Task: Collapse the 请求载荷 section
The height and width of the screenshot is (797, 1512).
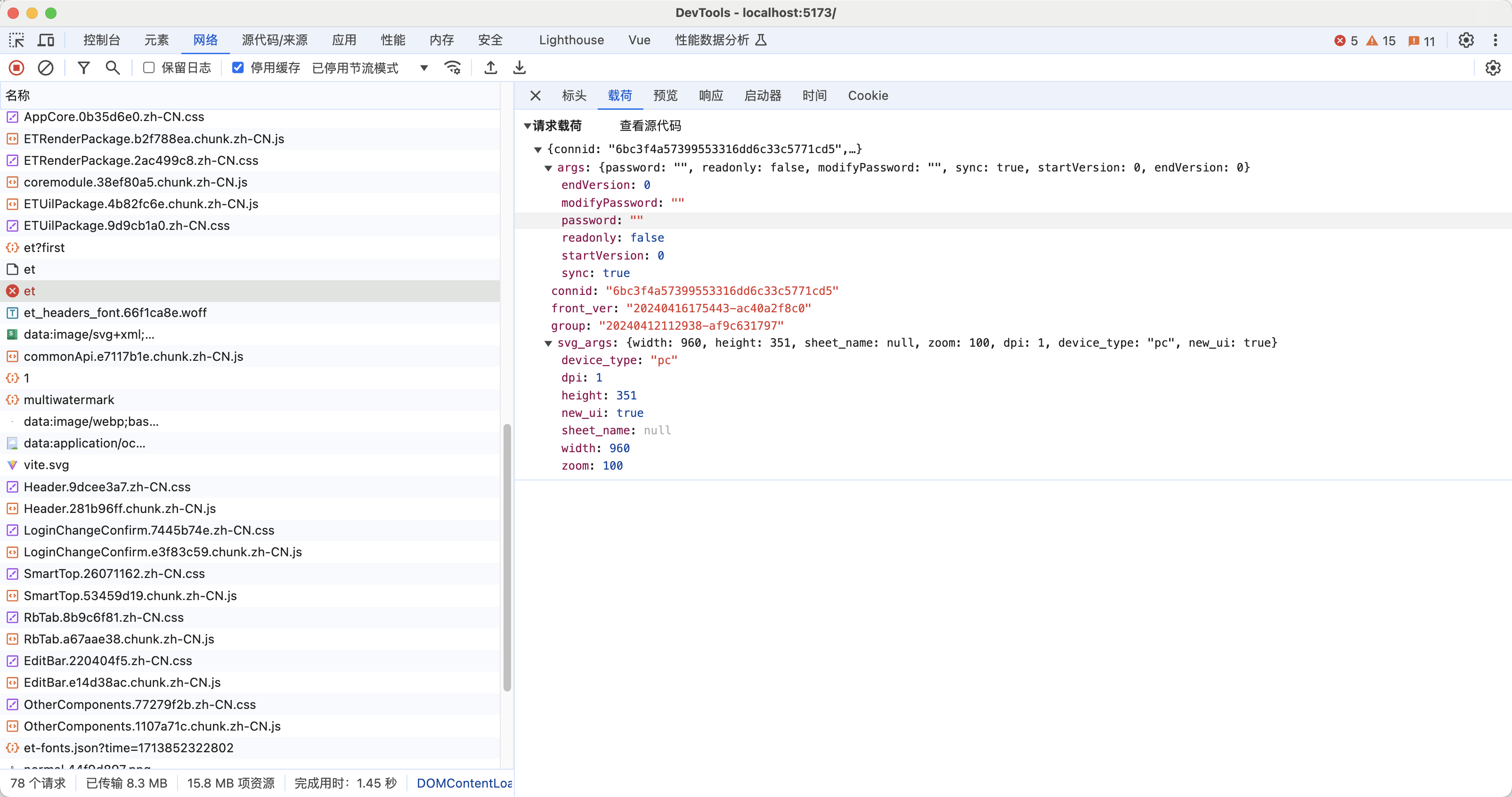Action: [x=527, y=126]
